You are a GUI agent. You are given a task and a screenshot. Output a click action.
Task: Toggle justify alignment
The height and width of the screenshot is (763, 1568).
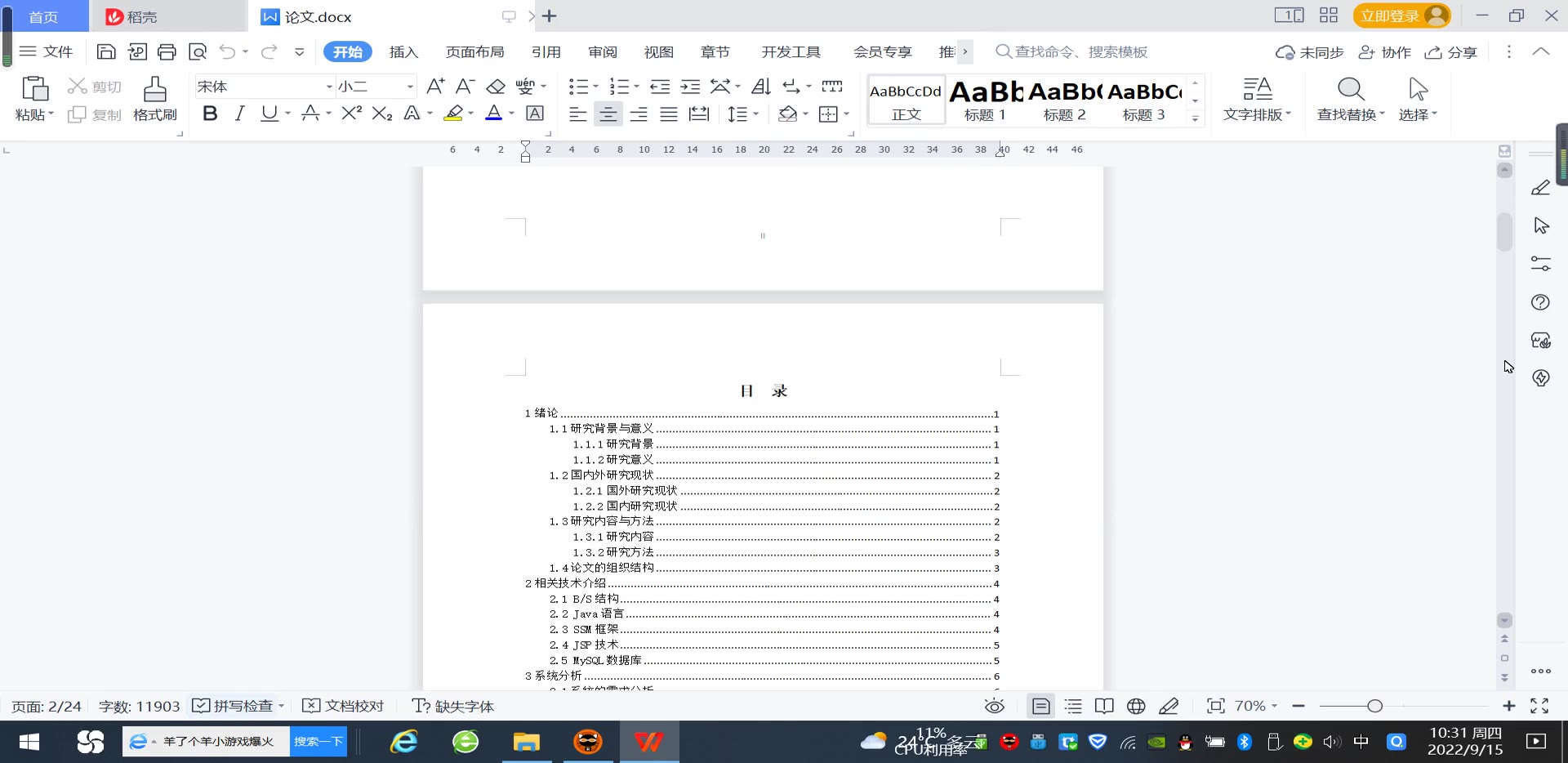point(669,114)
